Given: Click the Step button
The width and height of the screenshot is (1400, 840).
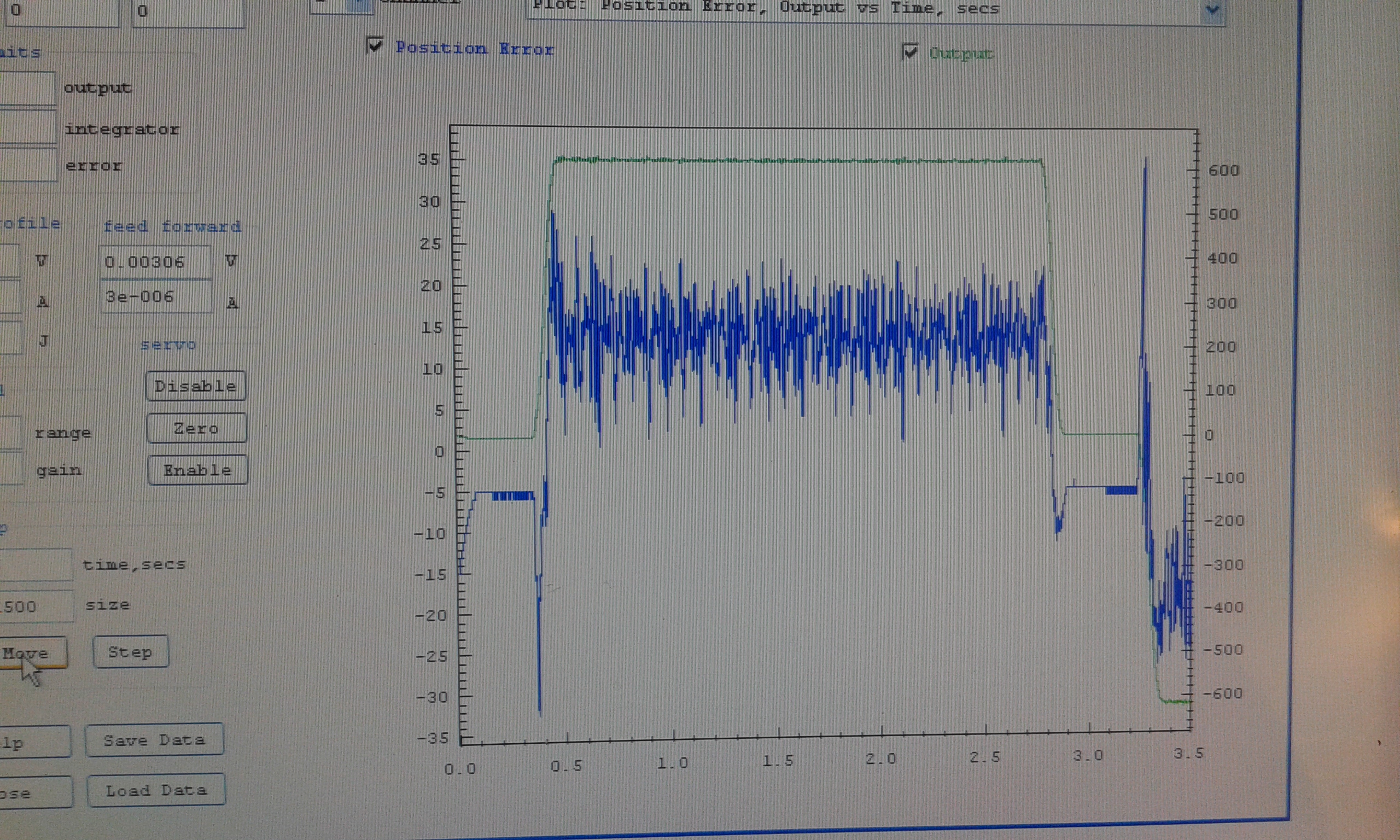Looking at the screenshot, I should tap(130, 652).
